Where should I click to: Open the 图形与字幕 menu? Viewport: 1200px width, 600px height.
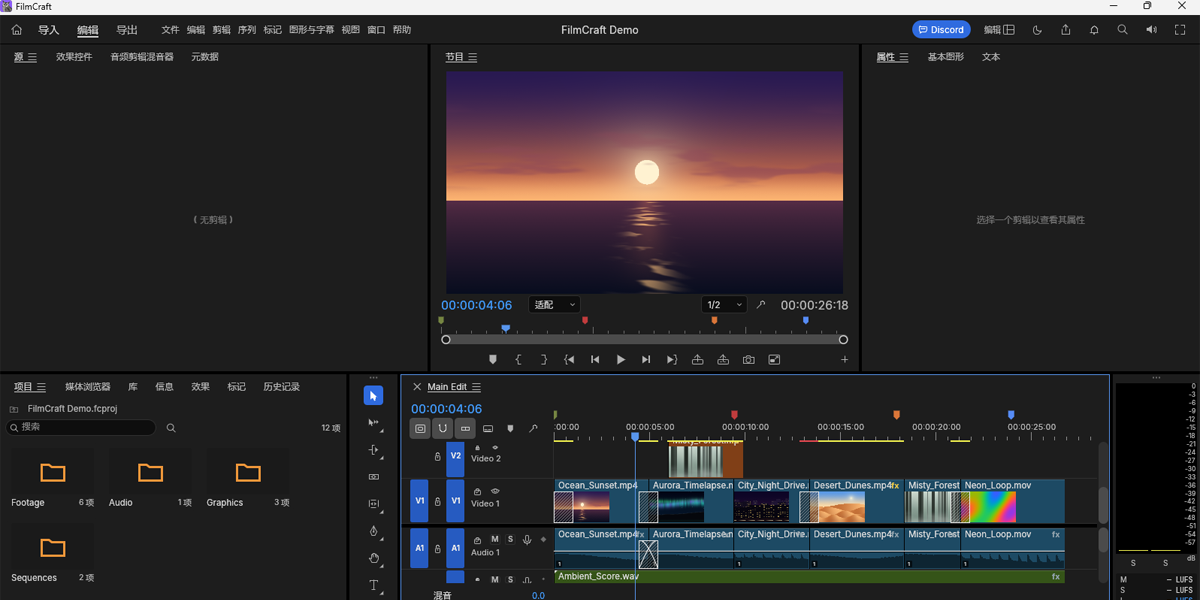coord(311,30)
